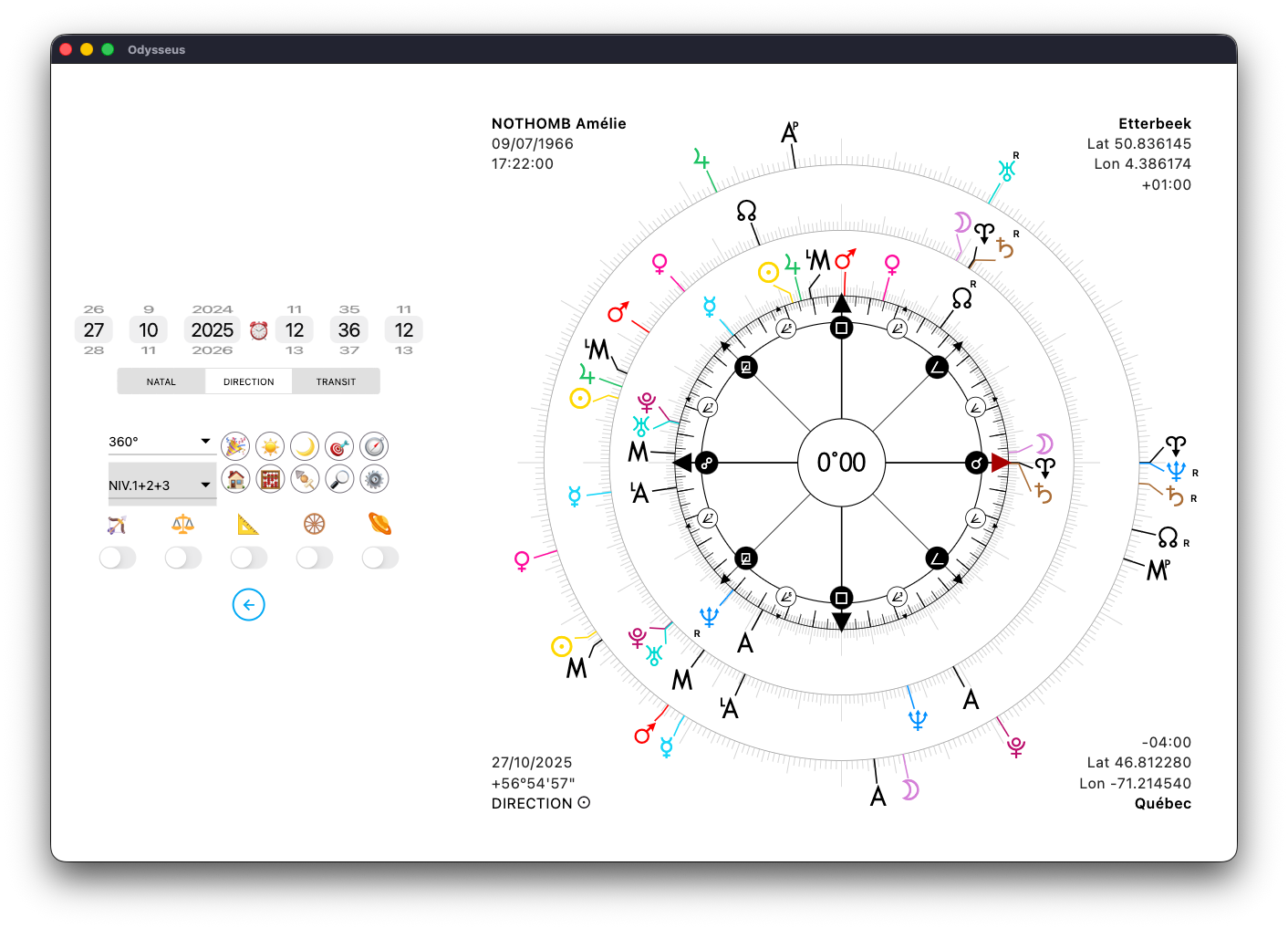The width and height of the screenshot is (1288, 929).
Task: Click the sun icon button
Action: pos(270,446)
